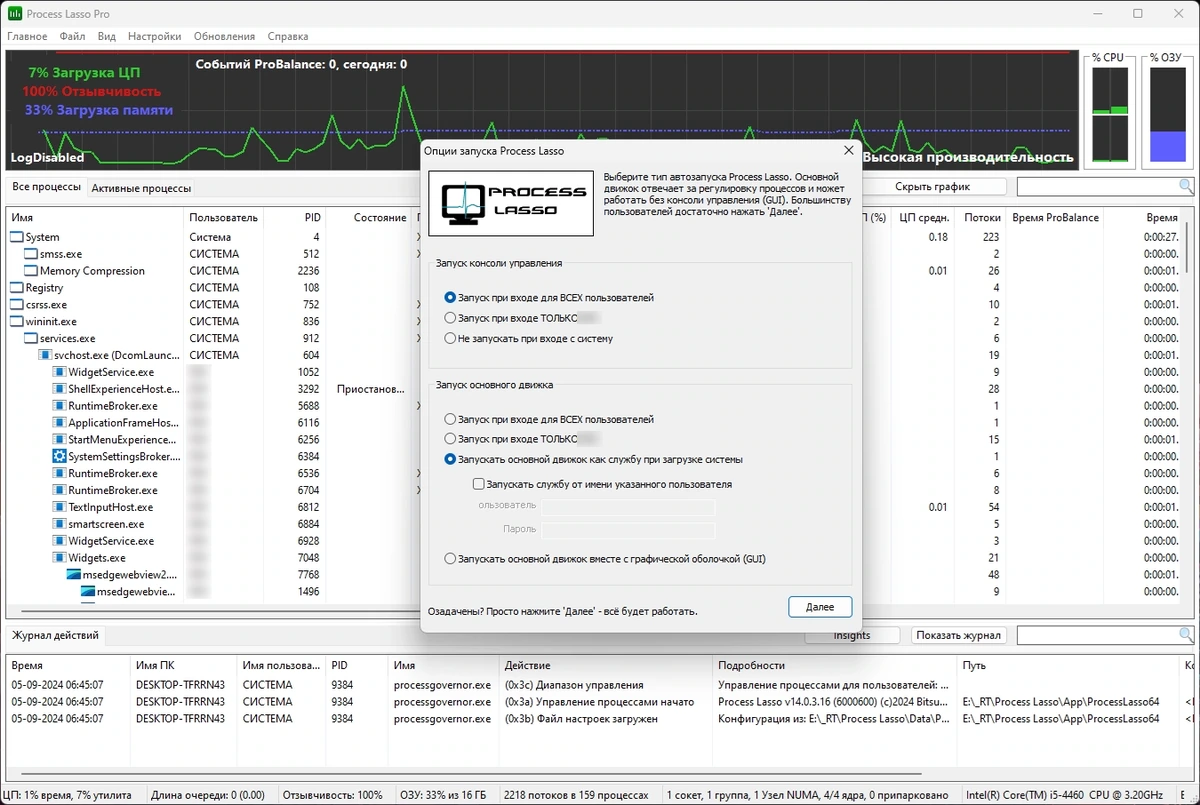Click the TextInputHost.exe process icon
The image size is (1200, 805).
coord(59,507)
